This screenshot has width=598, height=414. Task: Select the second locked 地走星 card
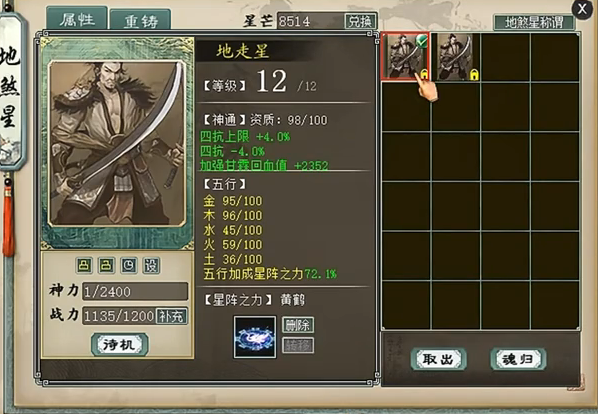tap(455, 56)
